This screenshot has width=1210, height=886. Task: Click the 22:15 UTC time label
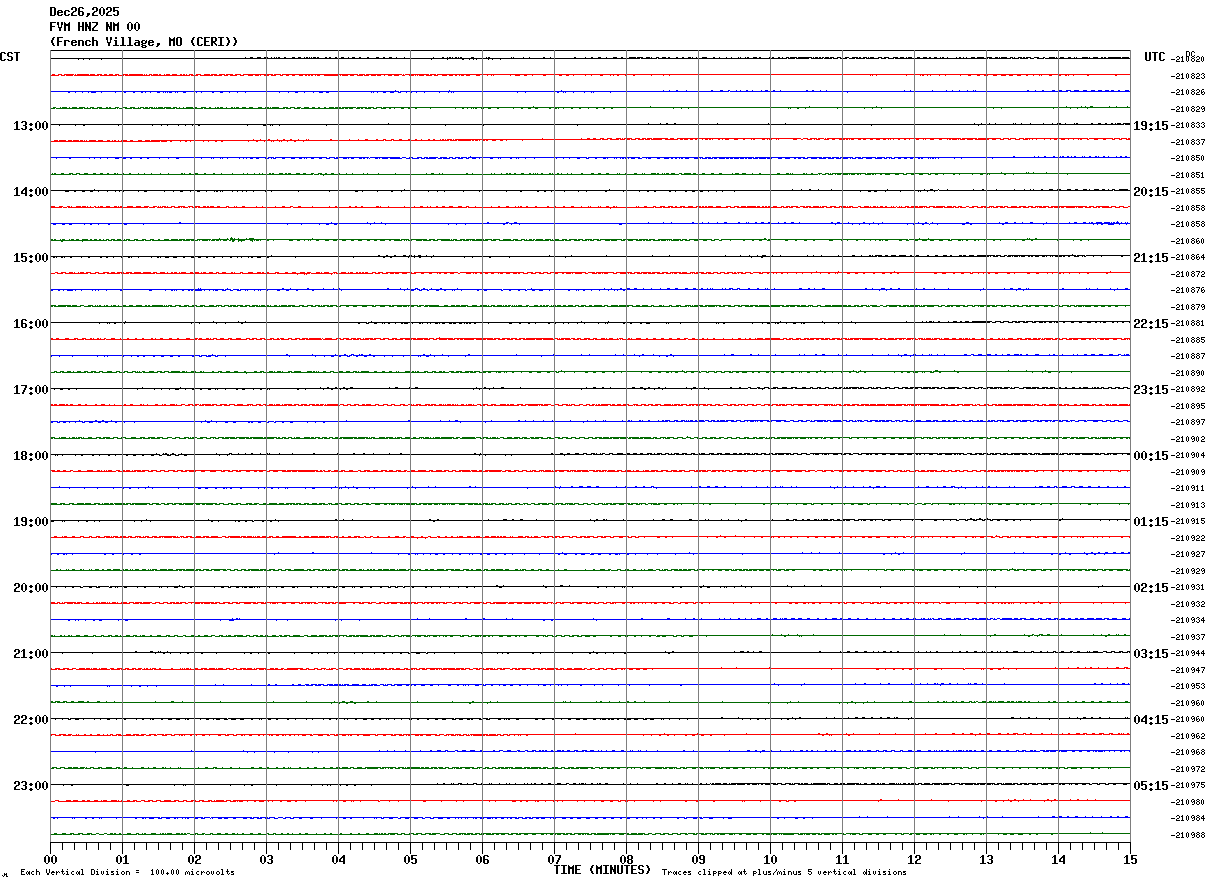1151,324
